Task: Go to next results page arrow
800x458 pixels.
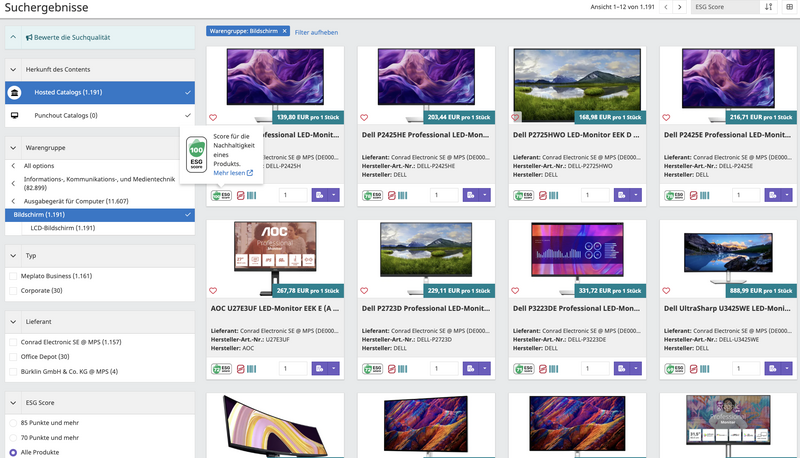Action: (x=679, y=7)
